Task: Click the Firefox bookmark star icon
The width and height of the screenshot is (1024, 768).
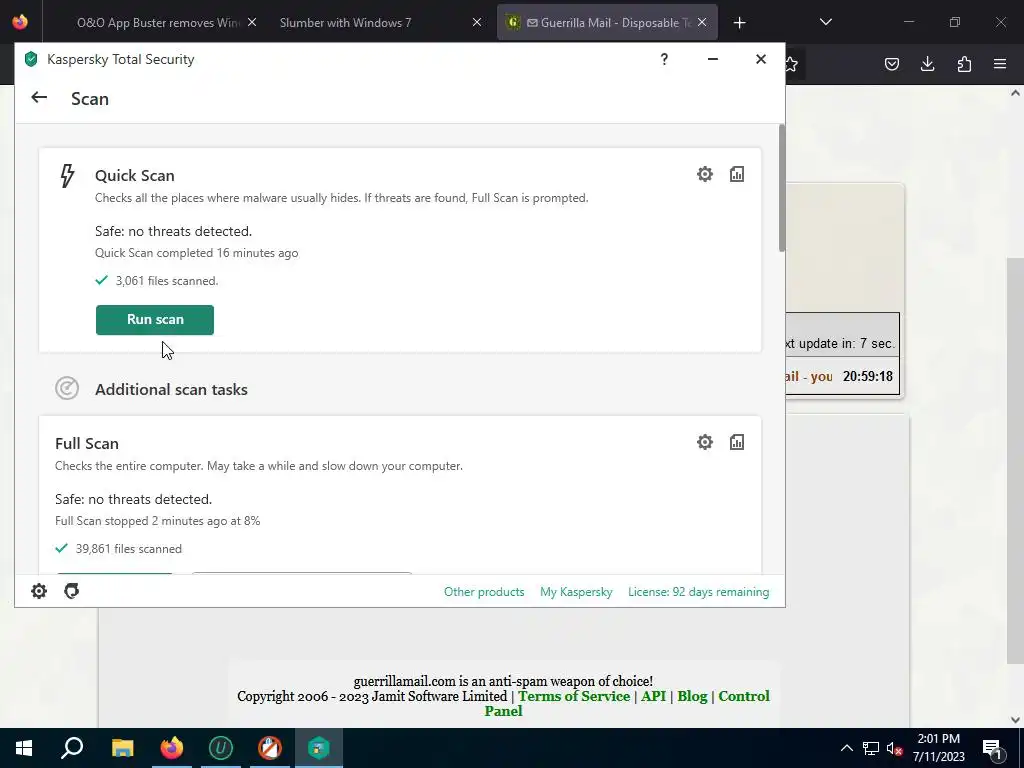Action: tap(792, 64)
